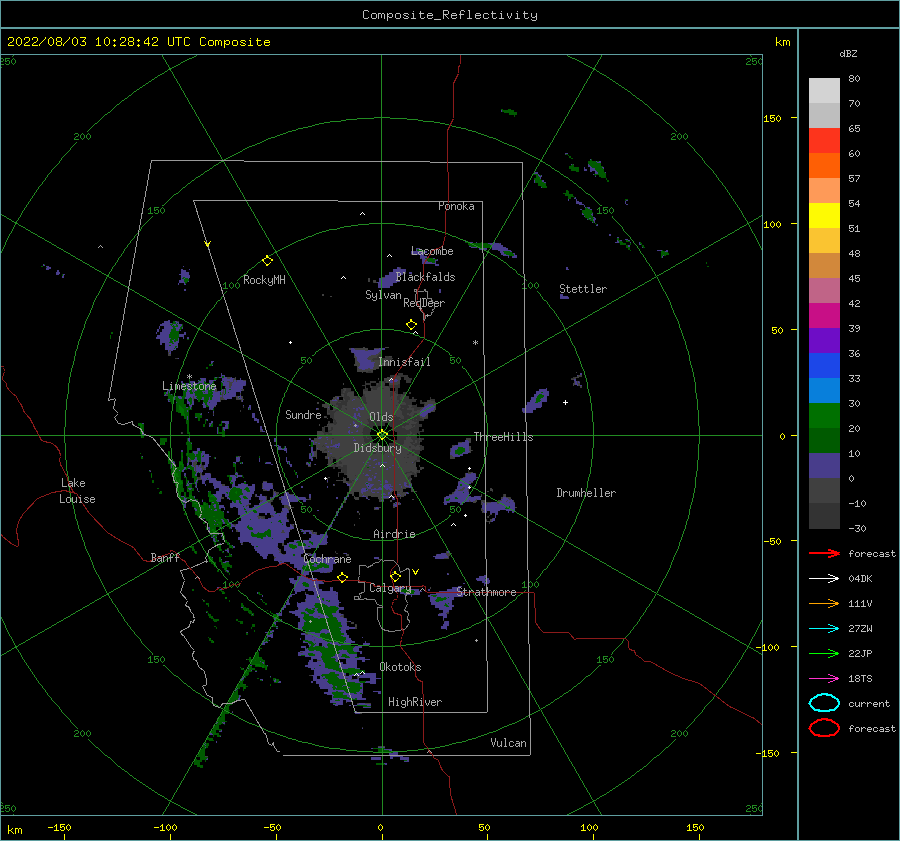Viewport: 900px width, 841px height.
Task: Click the Calgary city label
Action: 390,588
